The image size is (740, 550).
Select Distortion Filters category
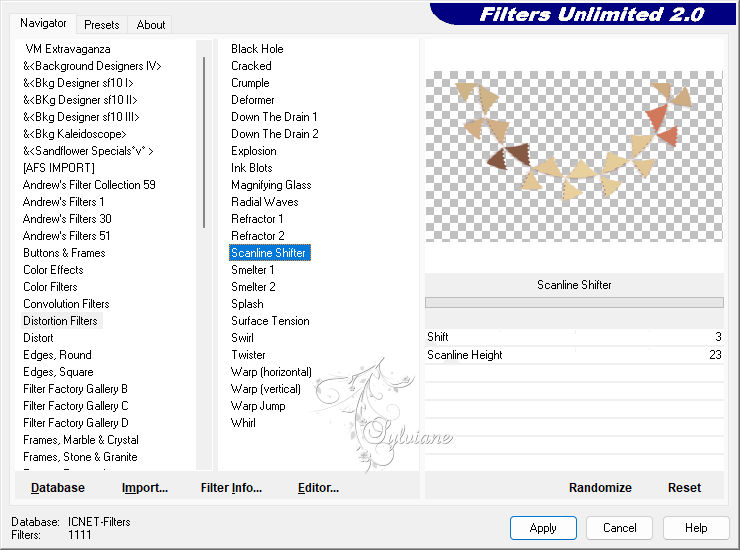tap(60, 321)
